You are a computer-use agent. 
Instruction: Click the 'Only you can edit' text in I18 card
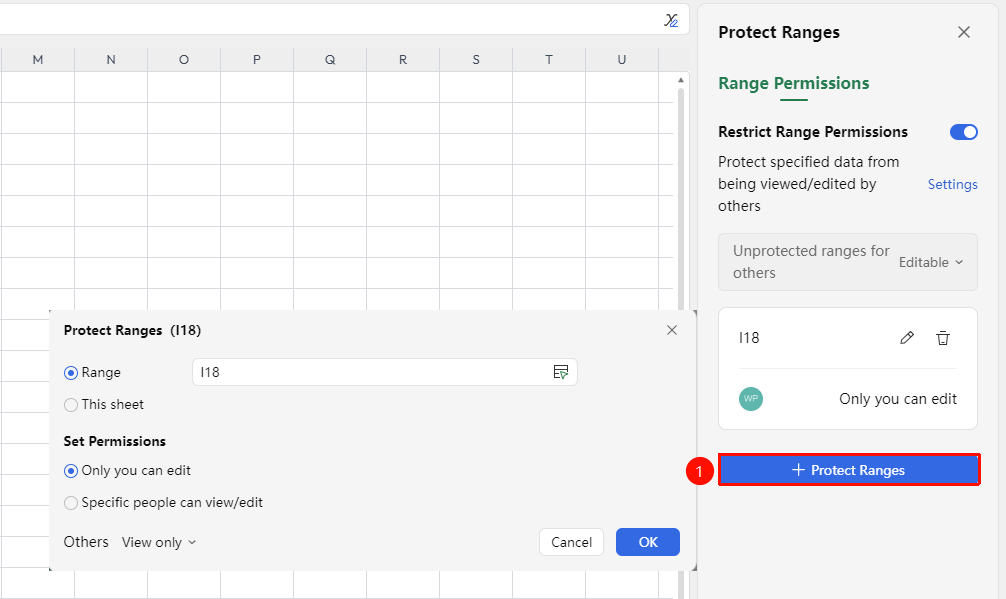(898, 399)
